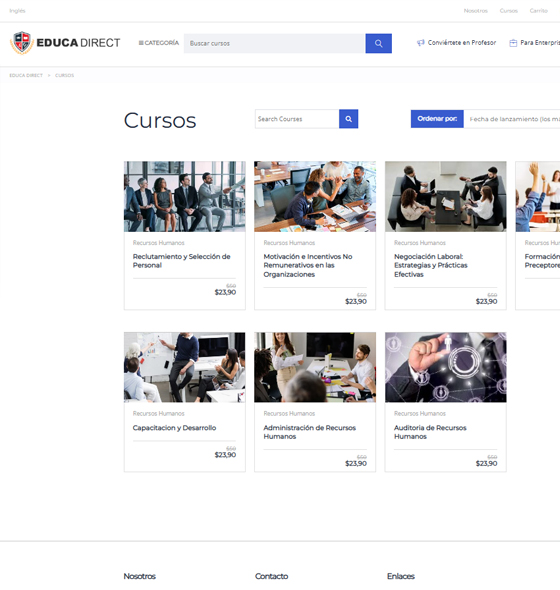
Task: Click the blue header search magnifier button
Action: [378, 43]
